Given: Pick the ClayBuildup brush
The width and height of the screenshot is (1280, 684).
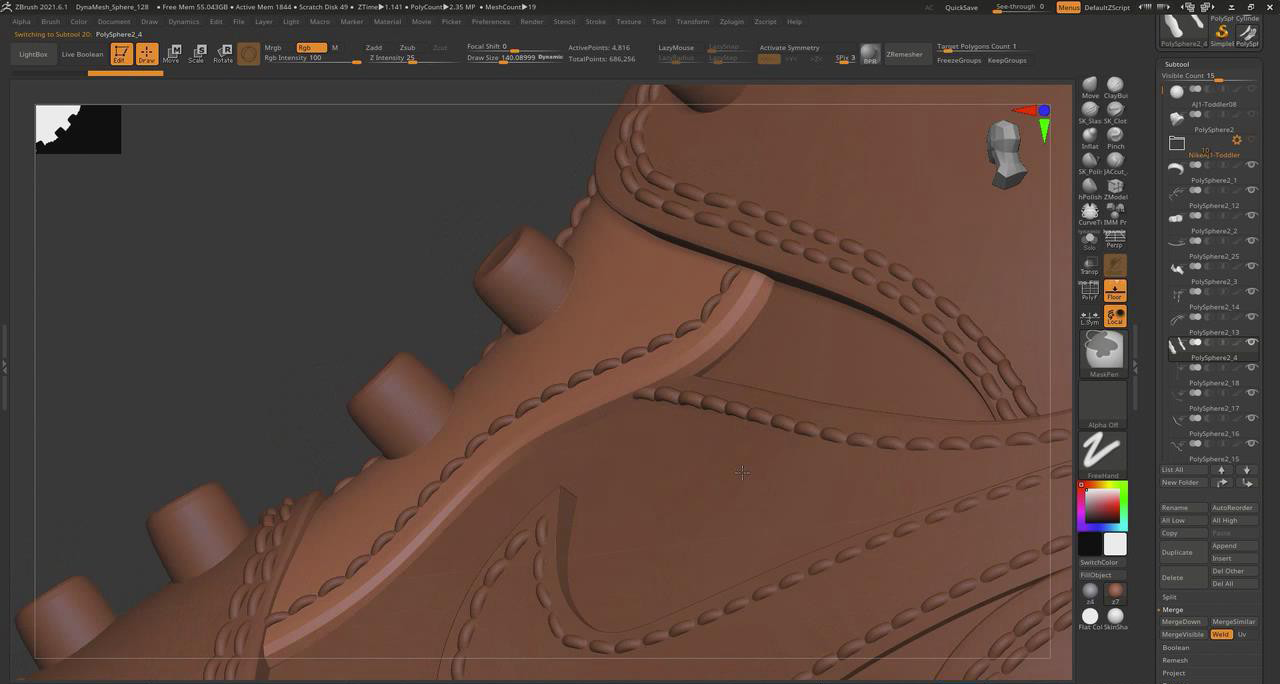Looking at the screenshot, I should tap(1115, 87).
